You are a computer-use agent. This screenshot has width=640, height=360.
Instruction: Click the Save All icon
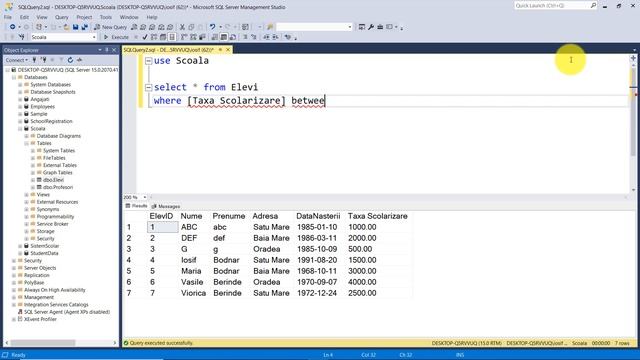[x=84, y=27]
